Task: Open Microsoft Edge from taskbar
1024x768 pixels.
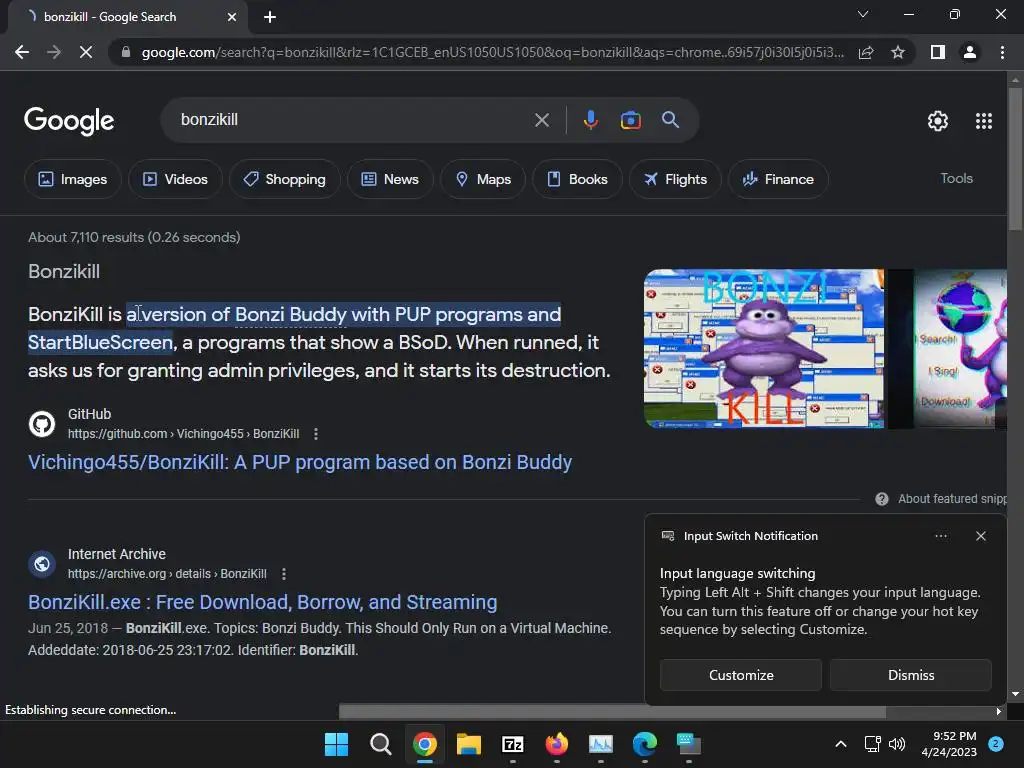Action: [645, 744]
